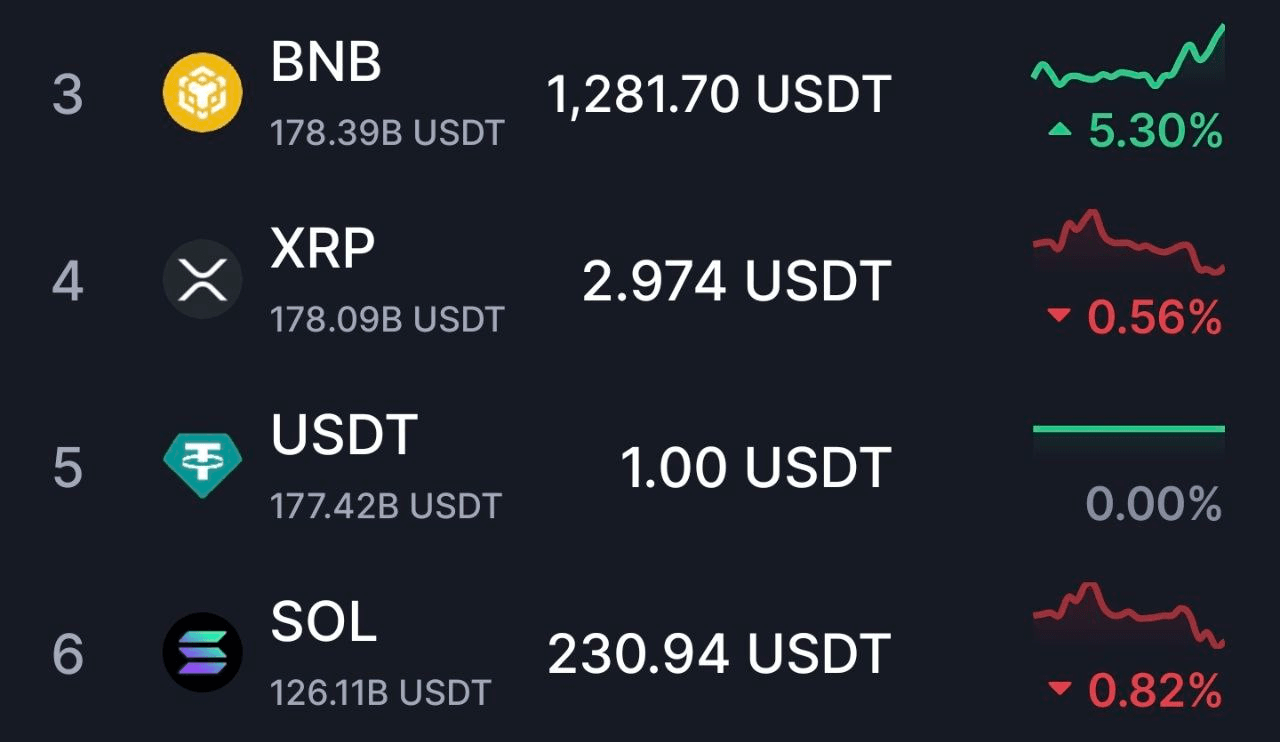Click the rank number 5 row label
The height and width of the screenshot is (742, 1280).
pyautogui.click(x=67, y=468)
